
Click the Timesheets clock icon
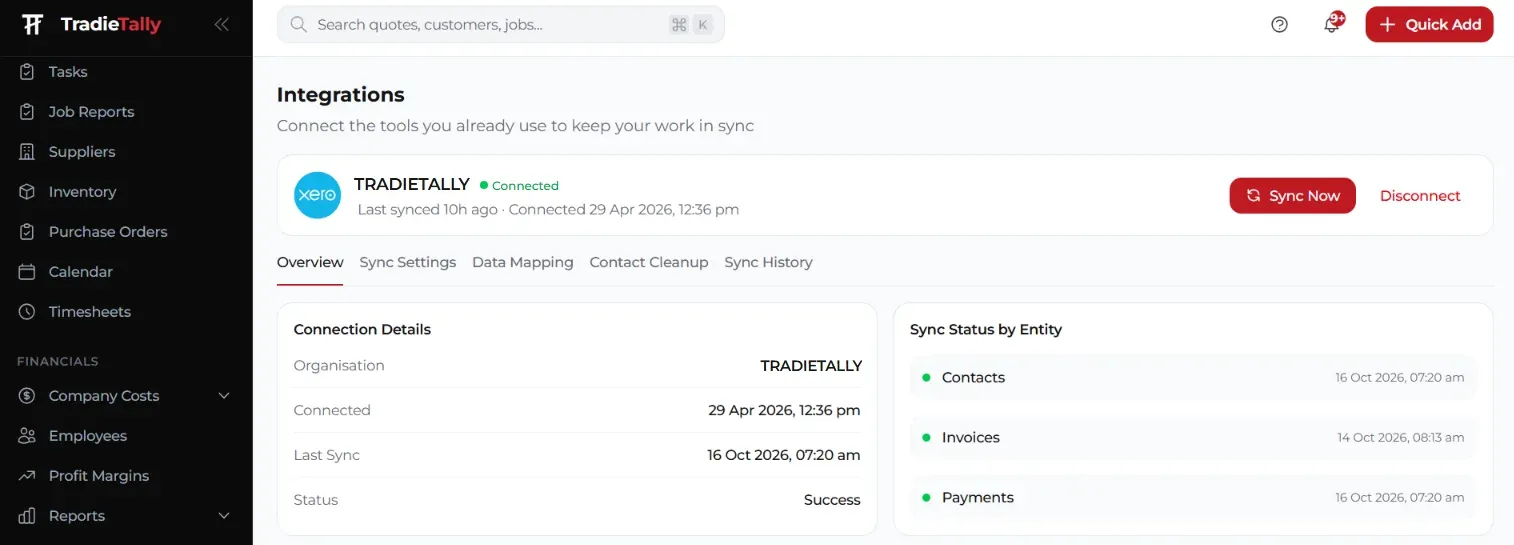[x=28, y=312]
